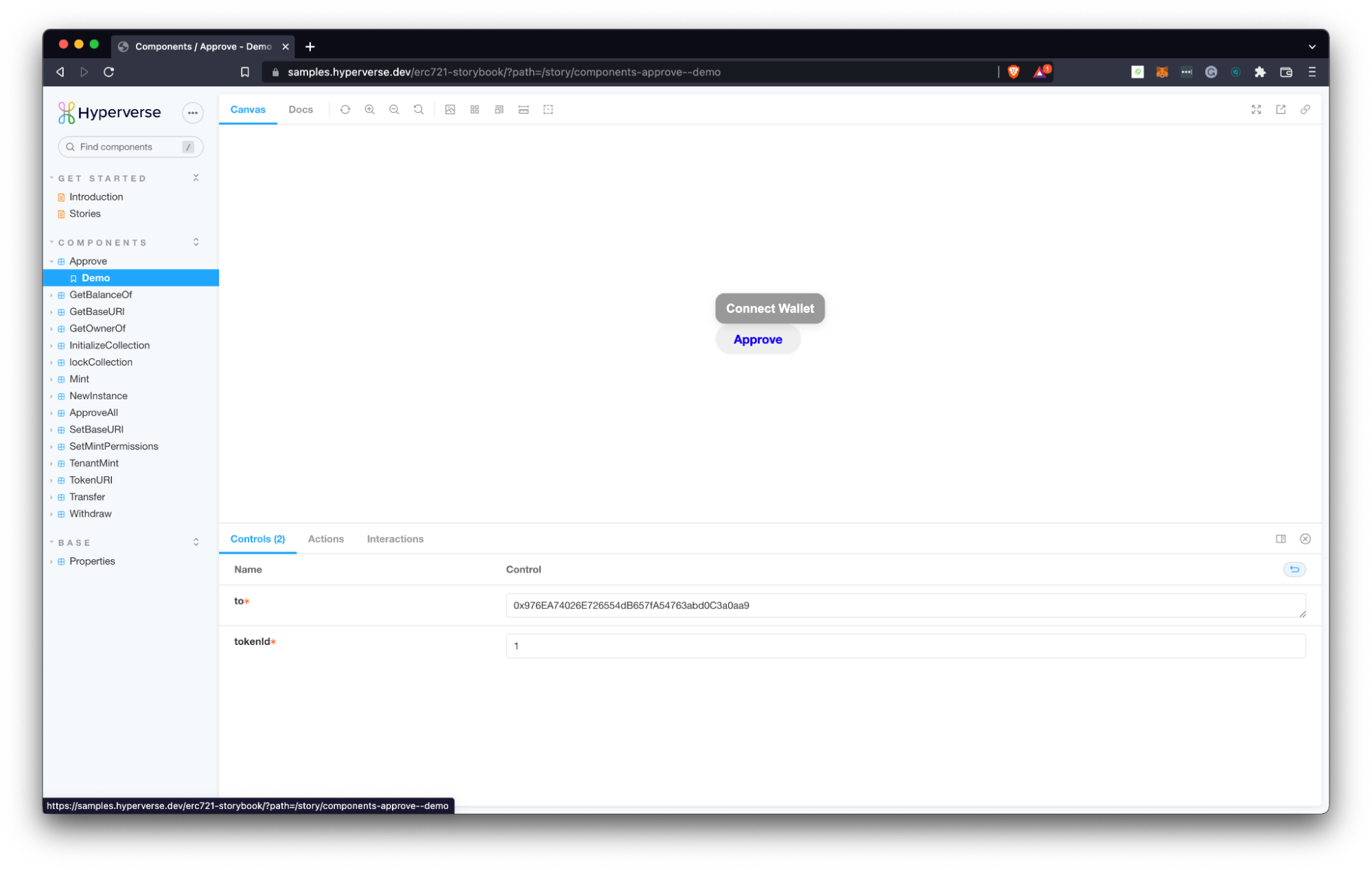Zoom in on the canvas
Viewport: 1372px width, 870px height.
(370, 110)
